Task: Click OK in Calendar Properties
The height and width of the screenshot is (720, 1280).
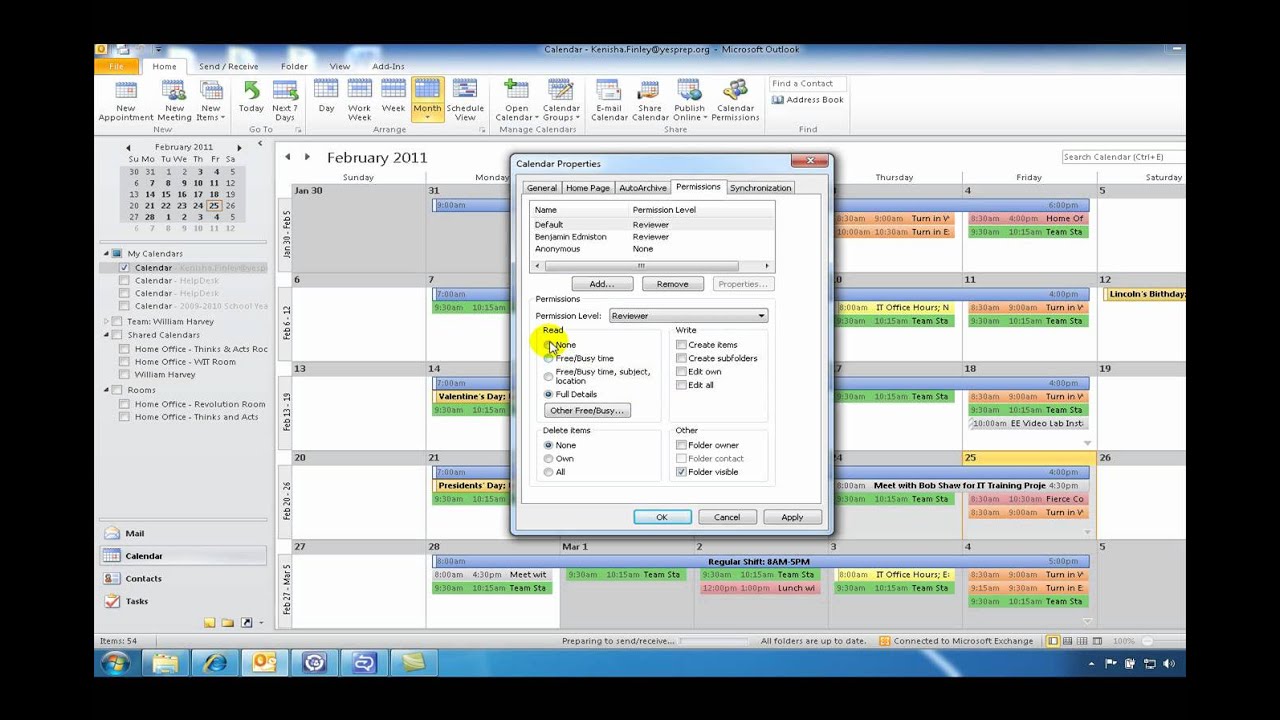Action: pyautogui.click(x=662, y=517)
